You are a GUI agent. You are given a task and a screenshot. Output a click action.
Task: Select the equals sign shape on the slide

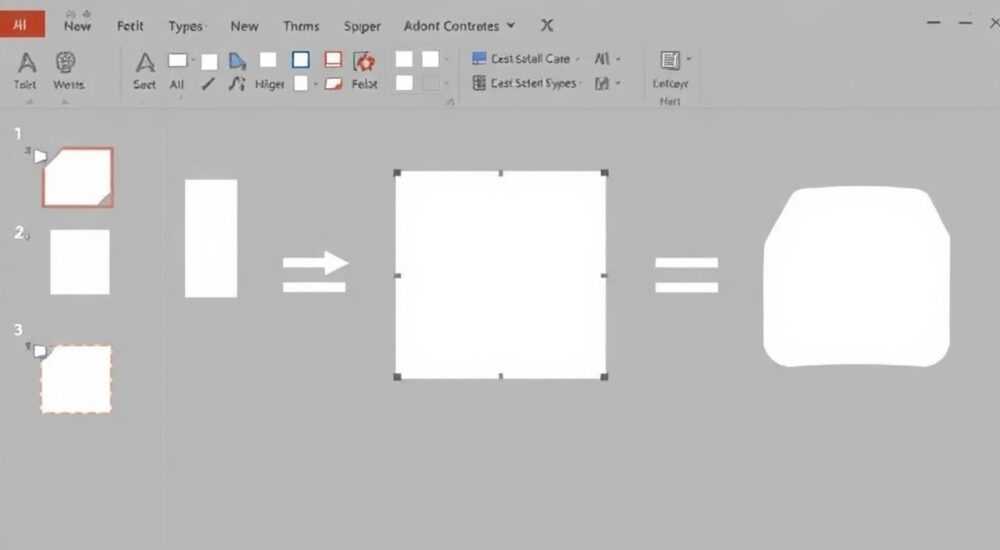[x=687, y=275]
